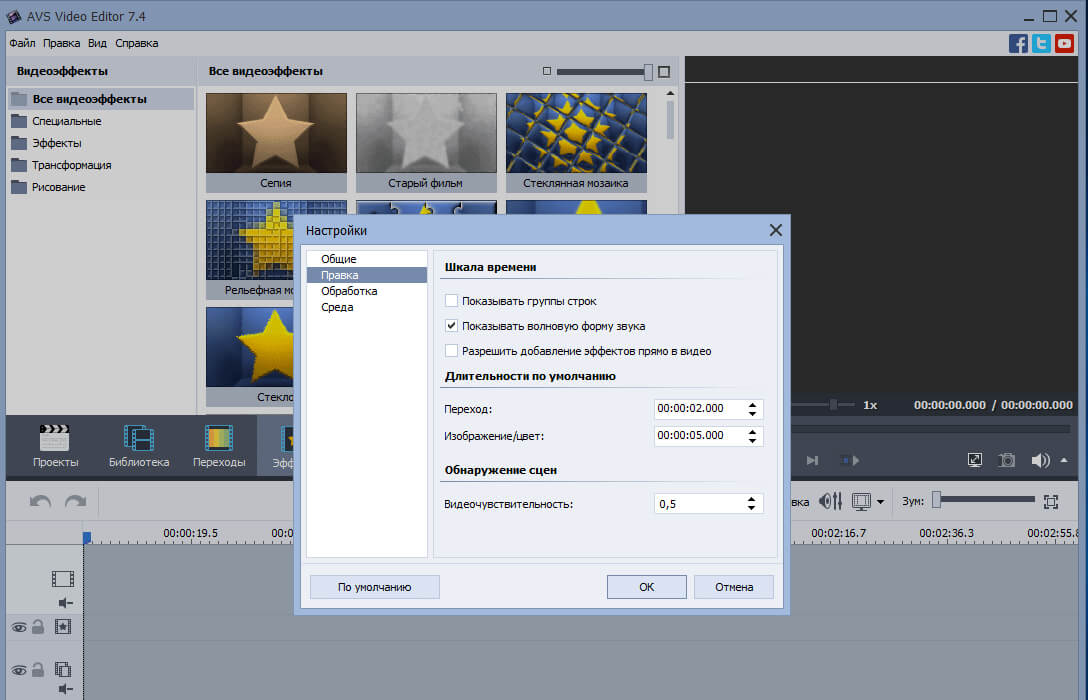The width and height of the screenshot is (1088, 700).
Task: Select Обработка settings category
Action: 366,291
